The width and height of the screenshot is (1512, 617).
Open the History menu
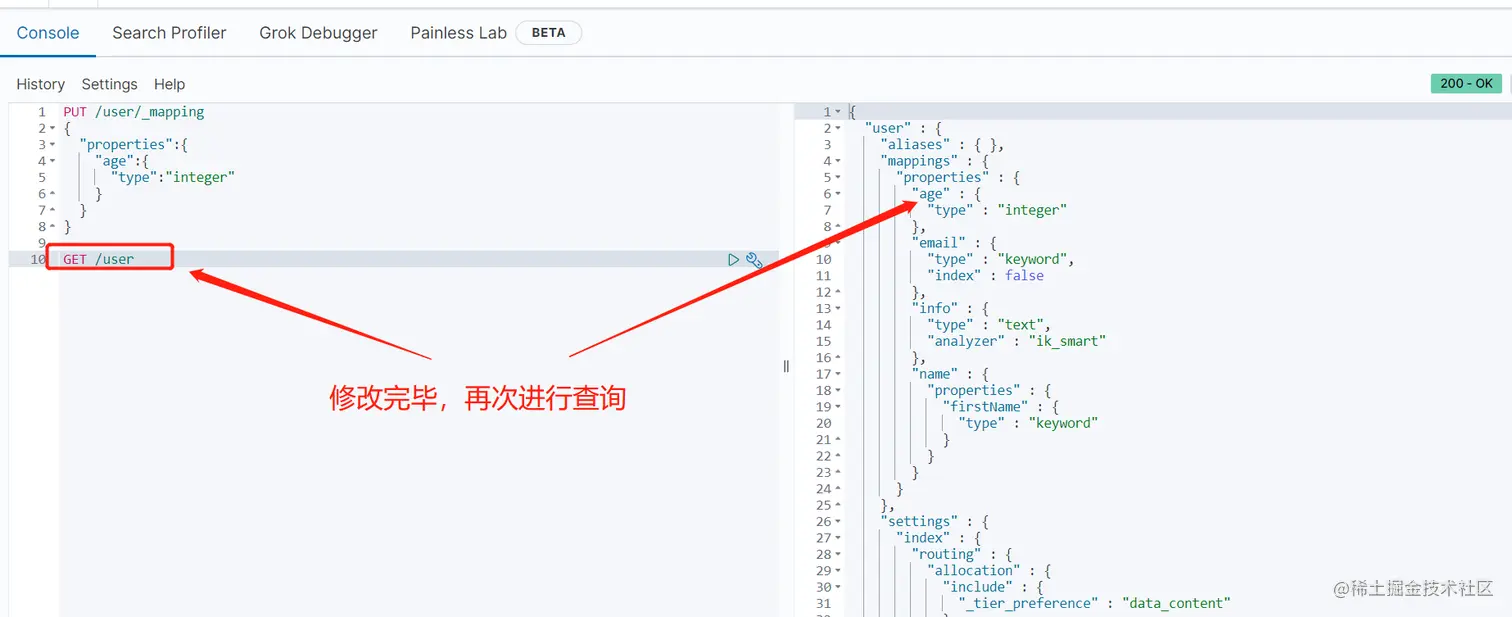coord(40,84)
